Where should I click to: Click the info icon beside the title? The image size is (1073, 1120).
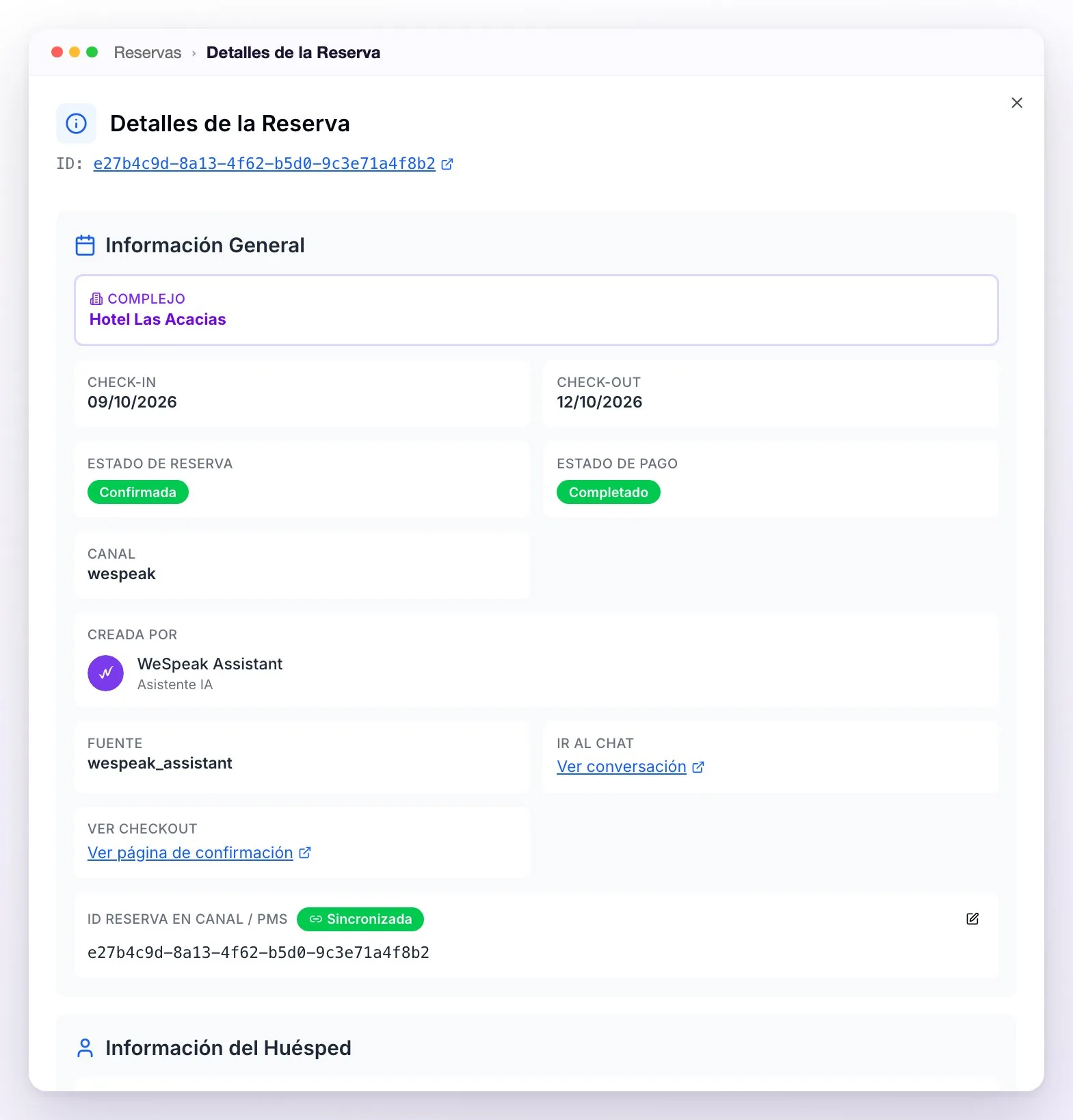tap(76, 124)
